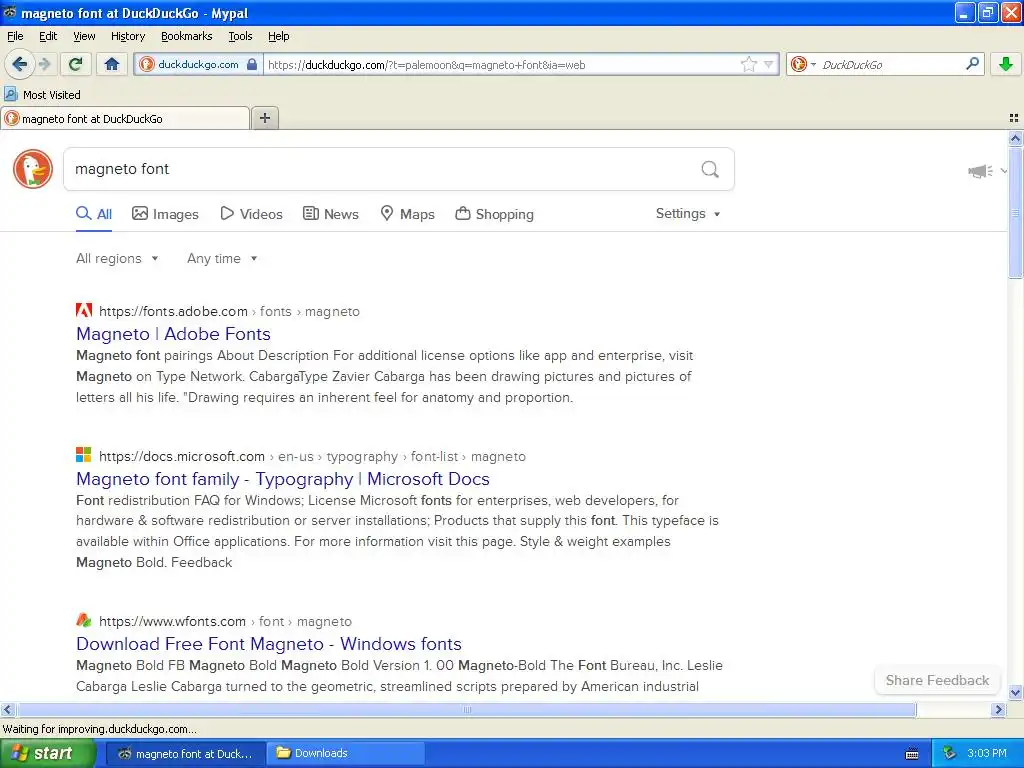Screen dimensions: 1024x768
Task: Open the search engine selector in toolbar
Action: point(803,64)
